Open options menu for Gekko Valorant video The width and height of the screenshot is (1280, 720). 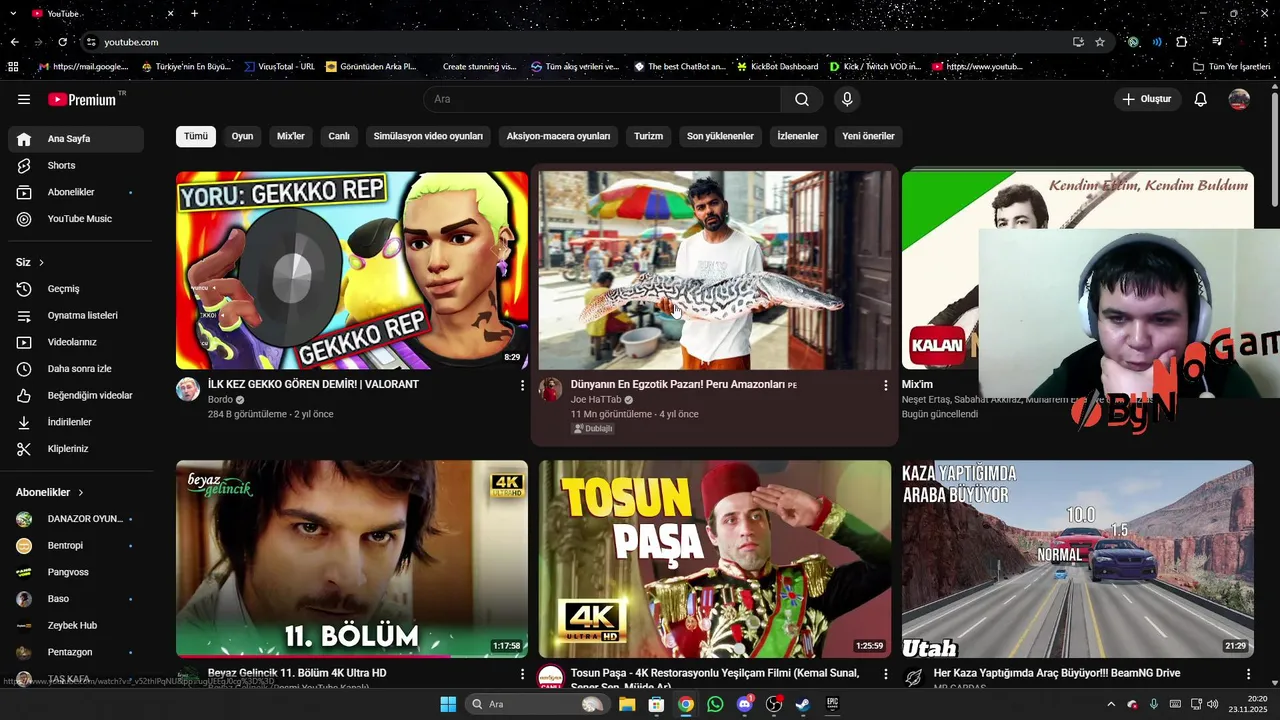[x=522, y=385]
